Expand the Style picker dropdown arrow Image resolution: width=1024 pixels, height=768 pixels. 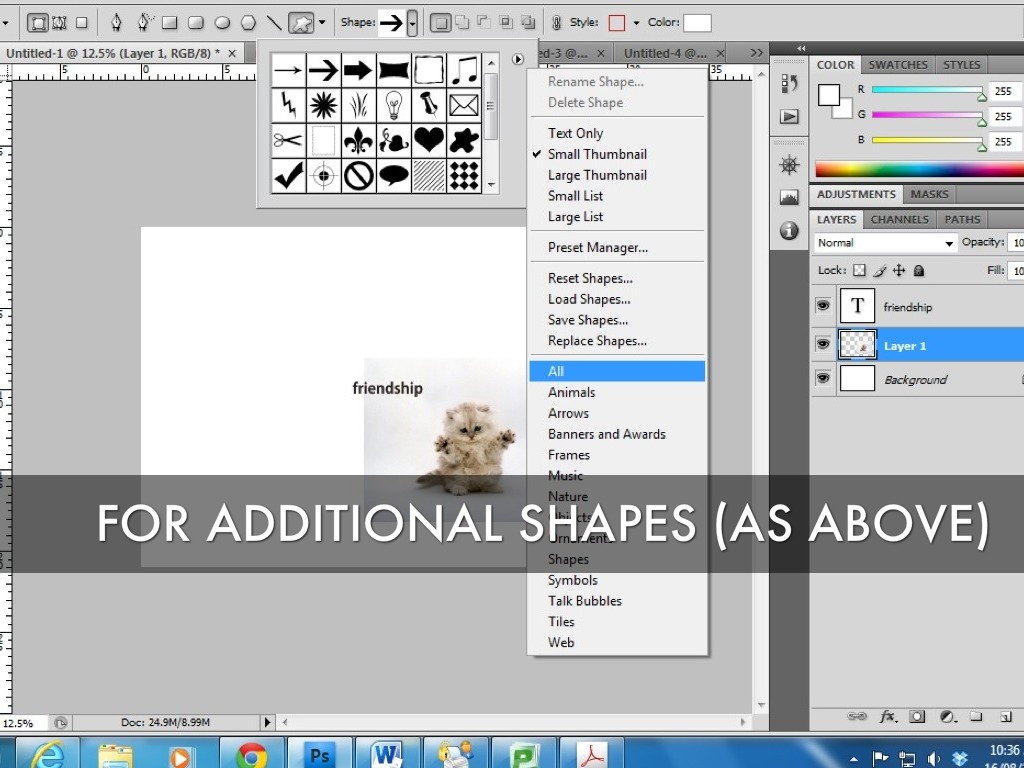(636, 22)
